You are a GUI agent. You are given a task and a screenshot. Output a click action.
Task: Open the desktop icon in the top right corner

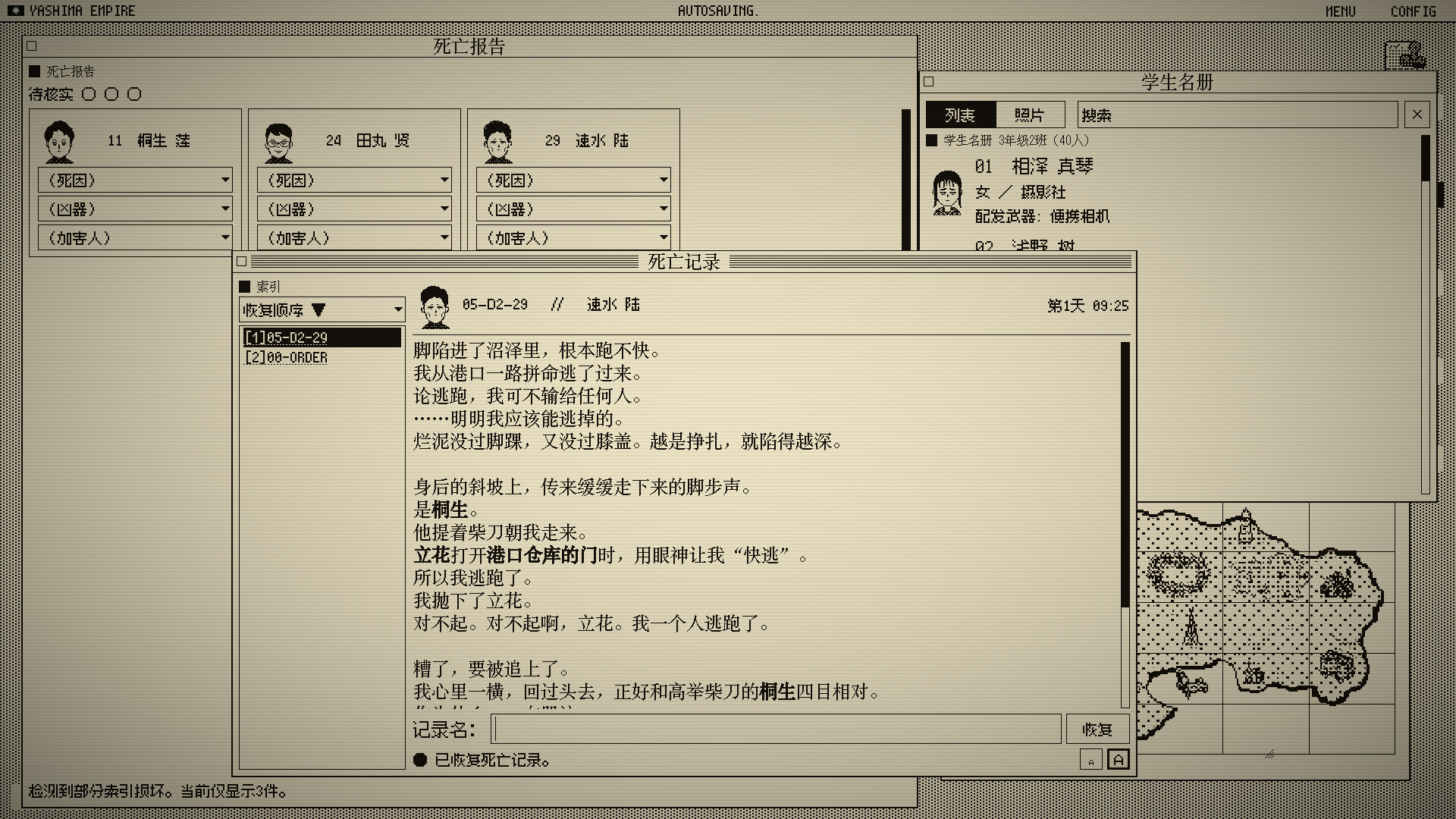(1405, 55)
